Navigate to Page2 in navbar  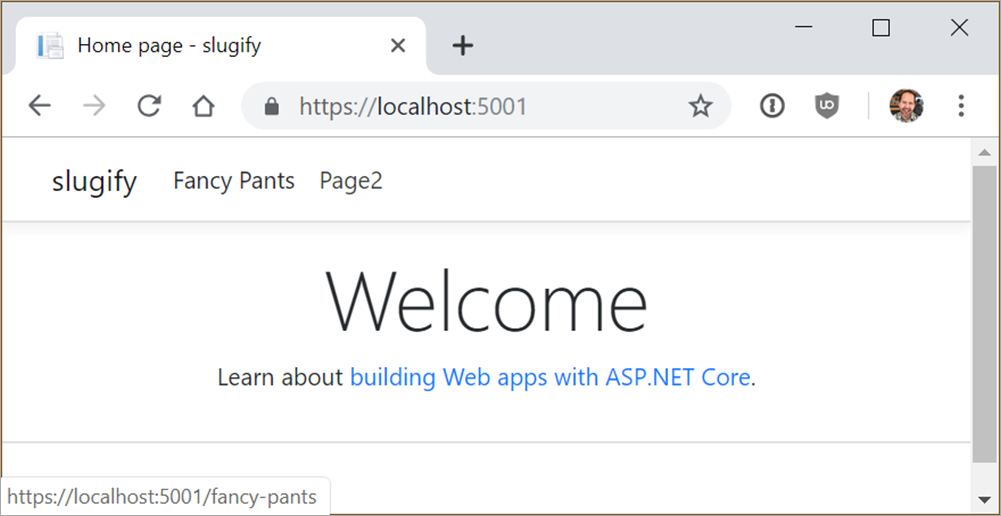pyautogui.click(x=351, y=181)
